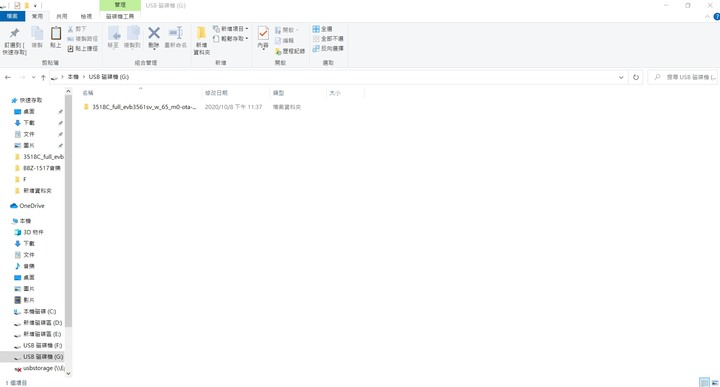Click Select none (全部不選) in ribbon
The image size is (720, 387).
[x=328, y=39]
